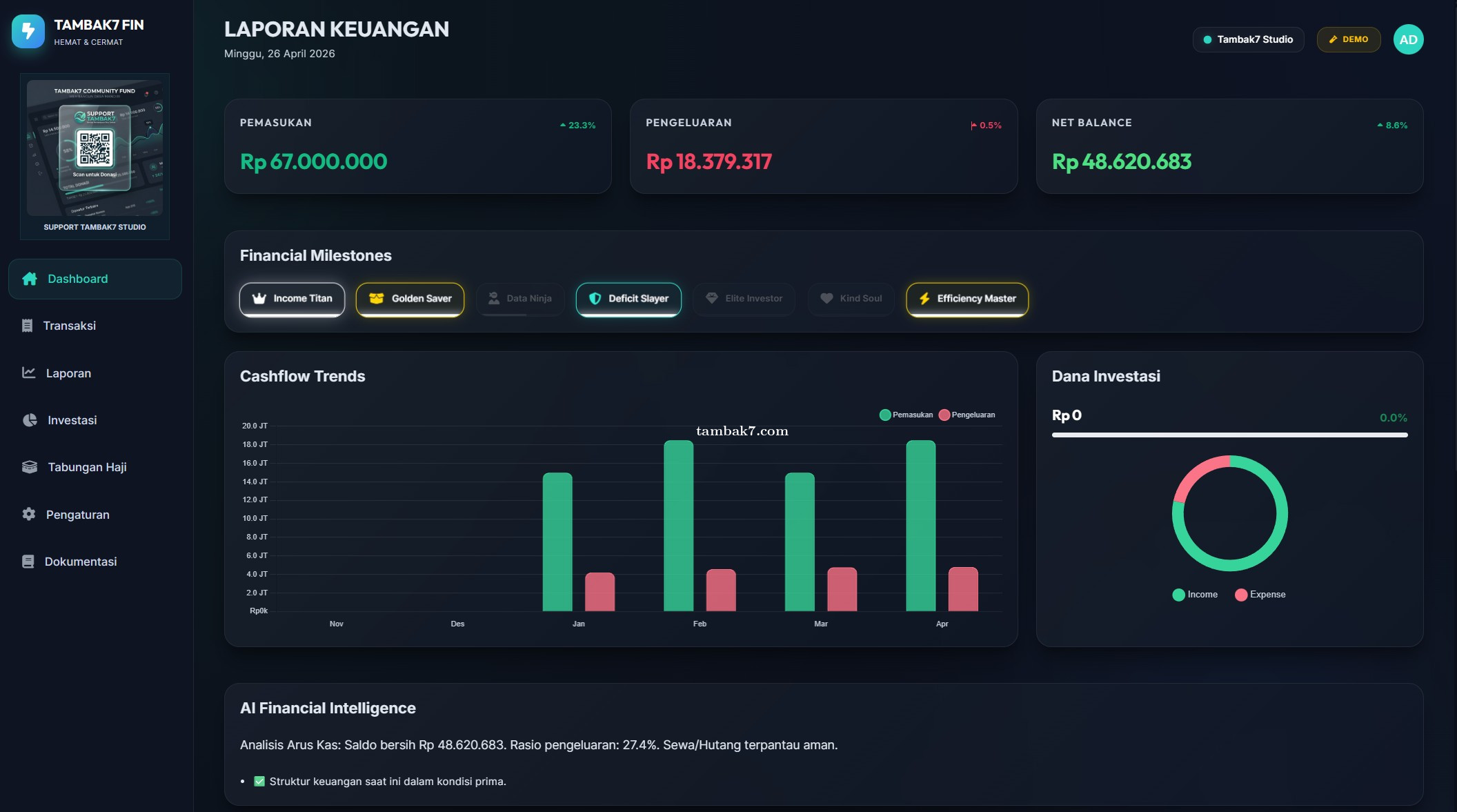1457x812 pixels.
Task: Open the Tambak7 Studio workspace selector
Action: point(1247,39)
